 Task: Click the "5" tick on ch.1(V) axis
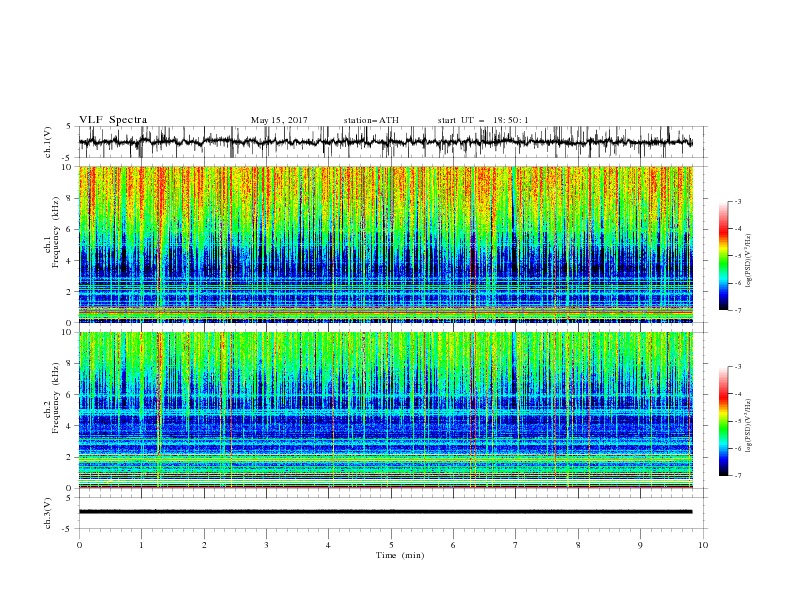[69, 126]
